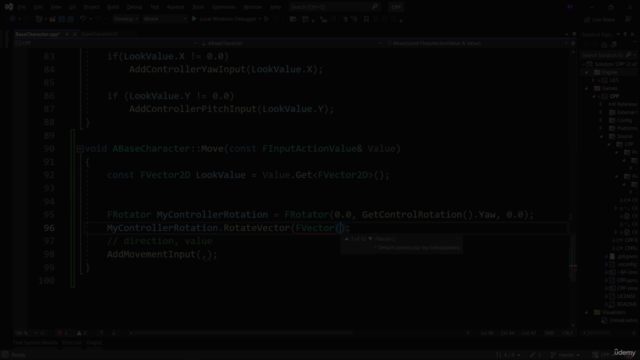
Task: Click the TABS indentation indicator
Action: tap(549, 333)
